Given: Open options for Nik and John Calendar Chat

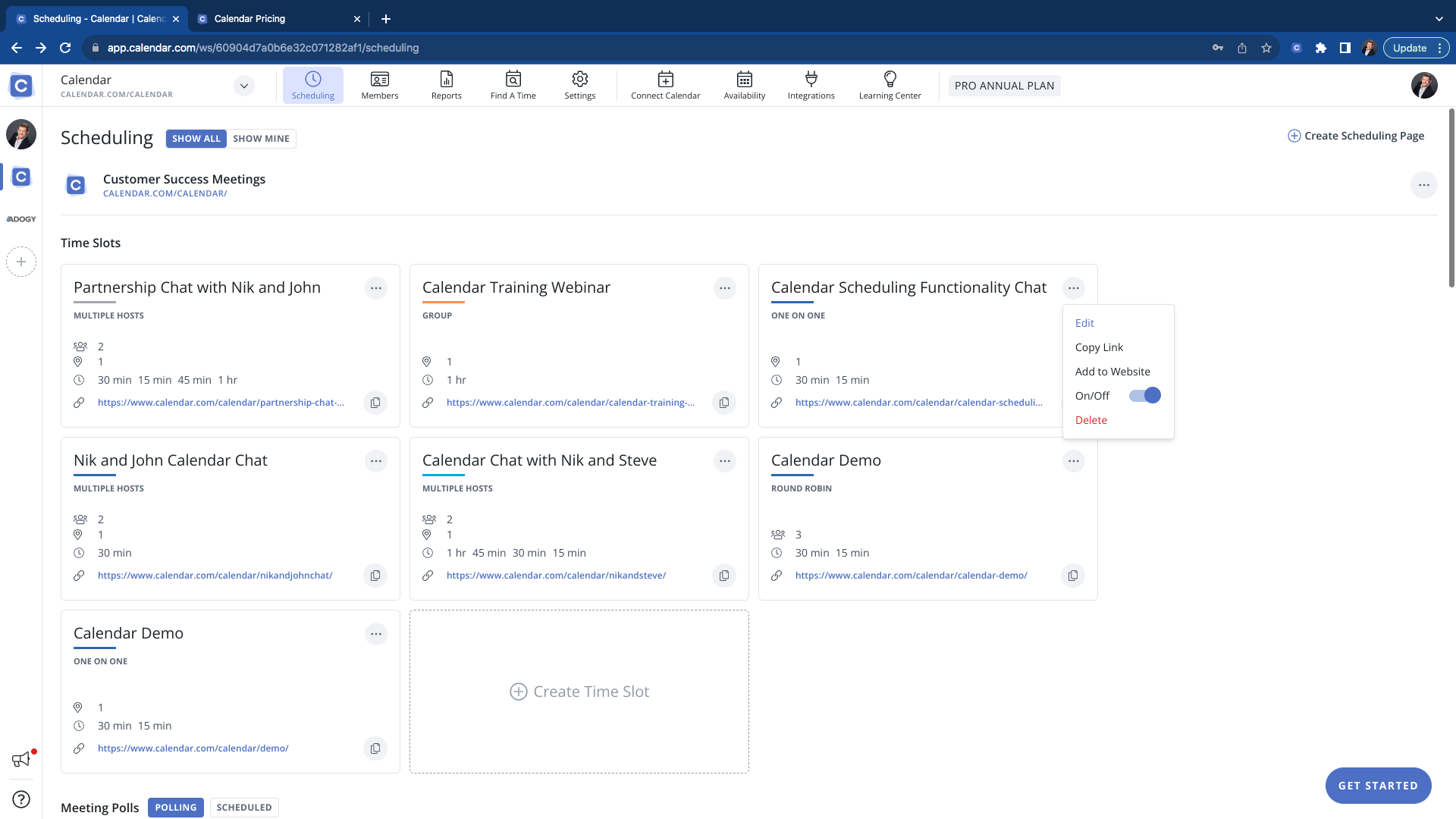Looking at the screenshot, I should coord(375,461).
